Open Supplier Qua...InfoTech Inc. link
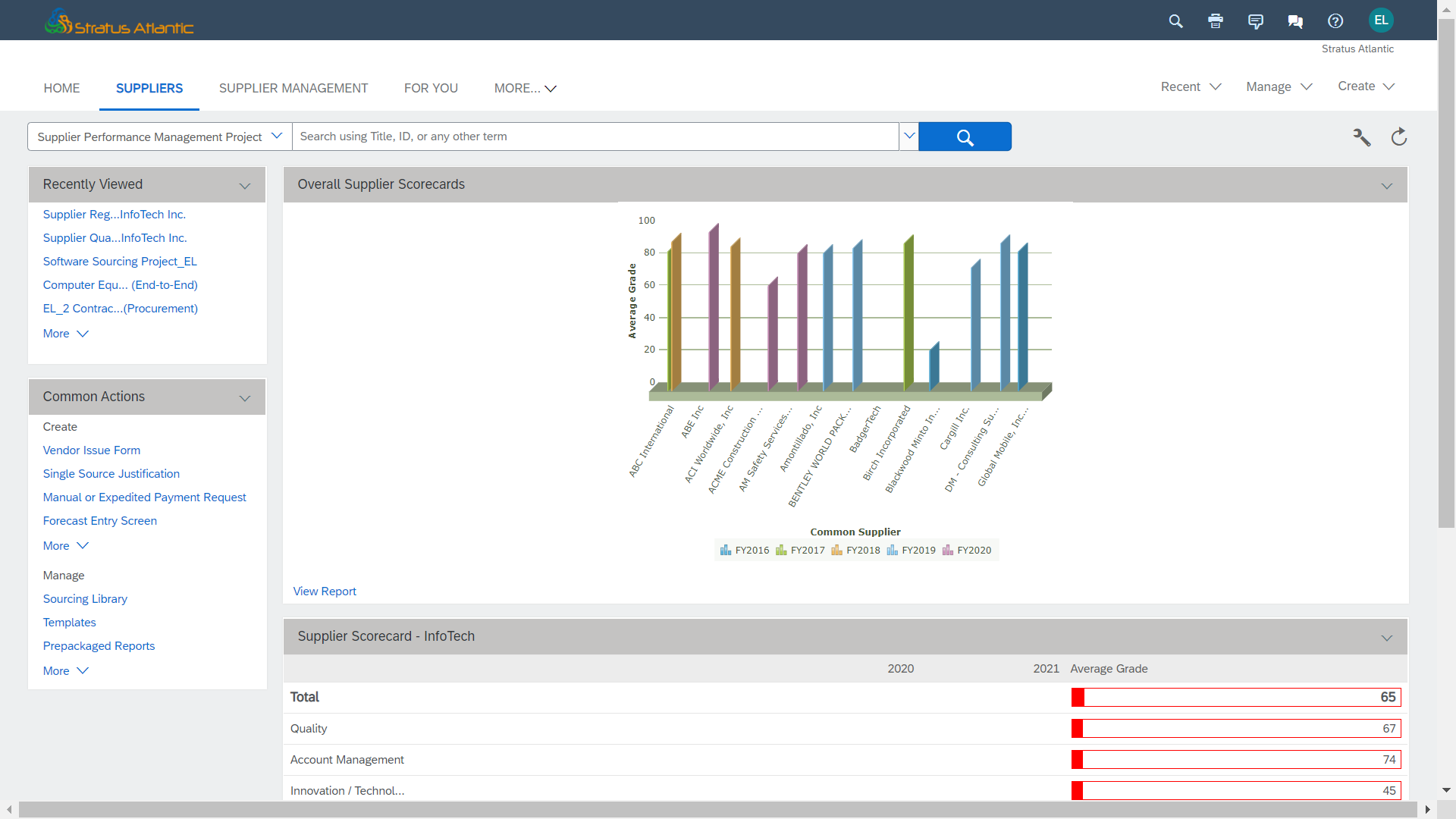 pyautogui.click(x=115, y=238)
